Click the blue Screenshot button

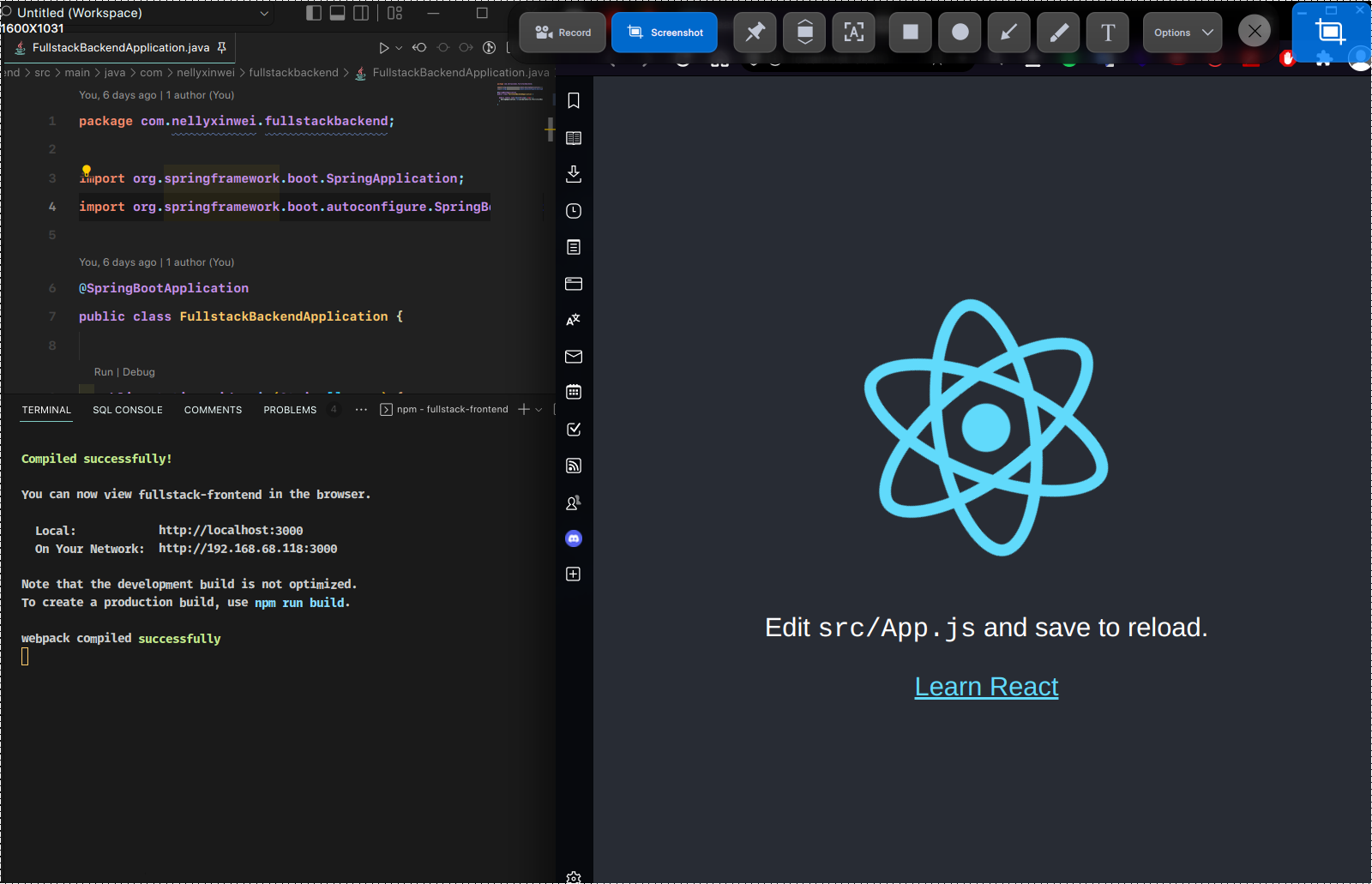point(665,33)
